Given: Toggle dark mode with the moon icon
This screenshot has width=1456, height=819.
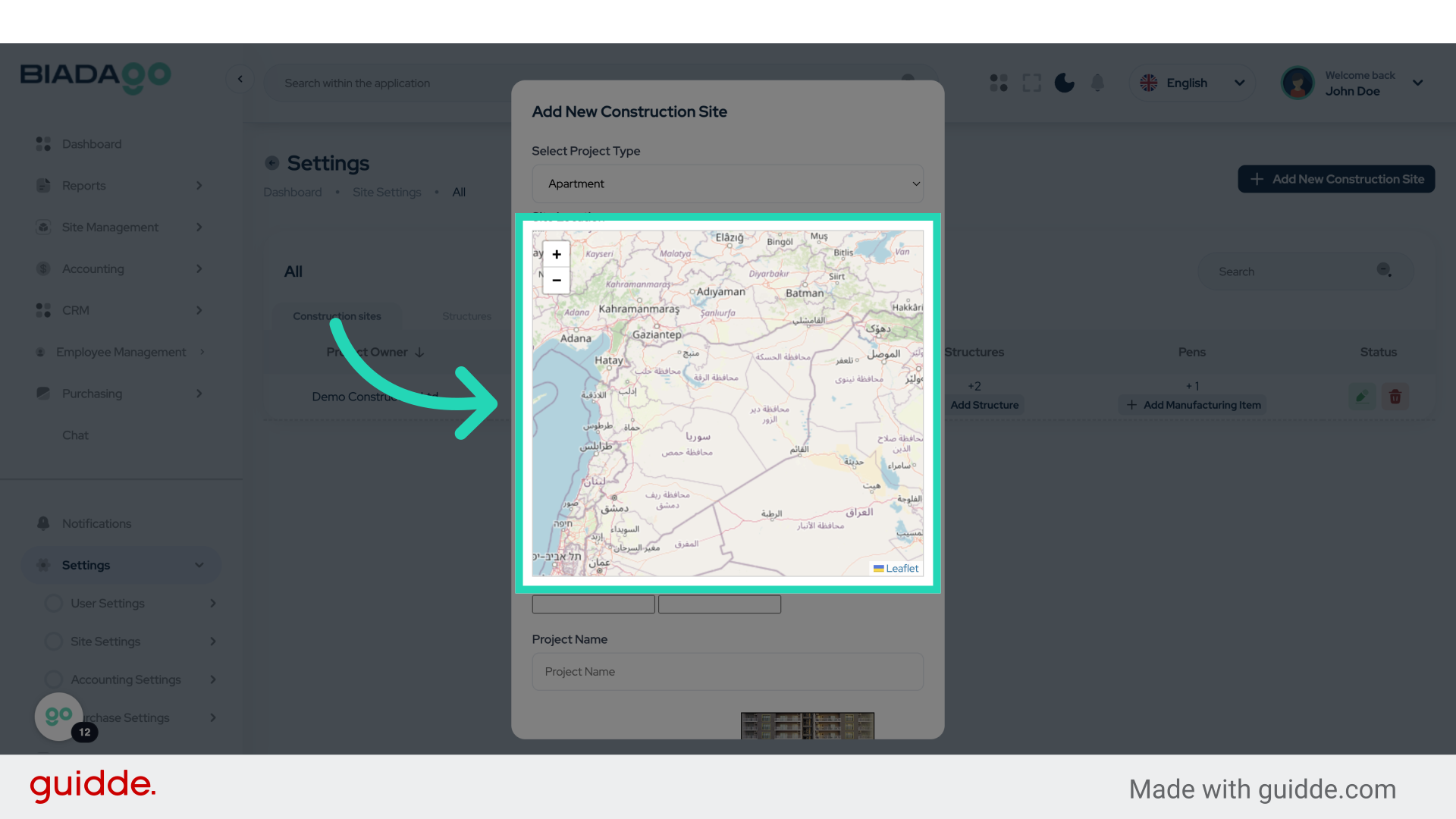Looking at the screenshot, I should pos(1064,83).
